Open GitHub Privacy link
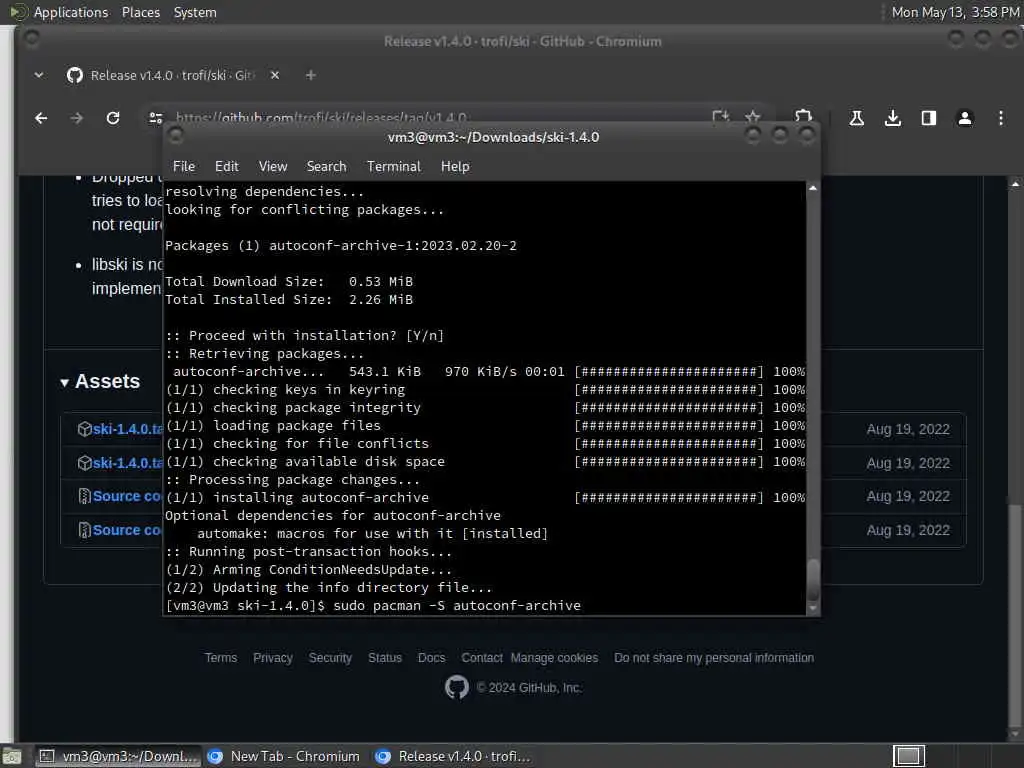Screen dimensions: 1024x768 (x=272, y=658)
